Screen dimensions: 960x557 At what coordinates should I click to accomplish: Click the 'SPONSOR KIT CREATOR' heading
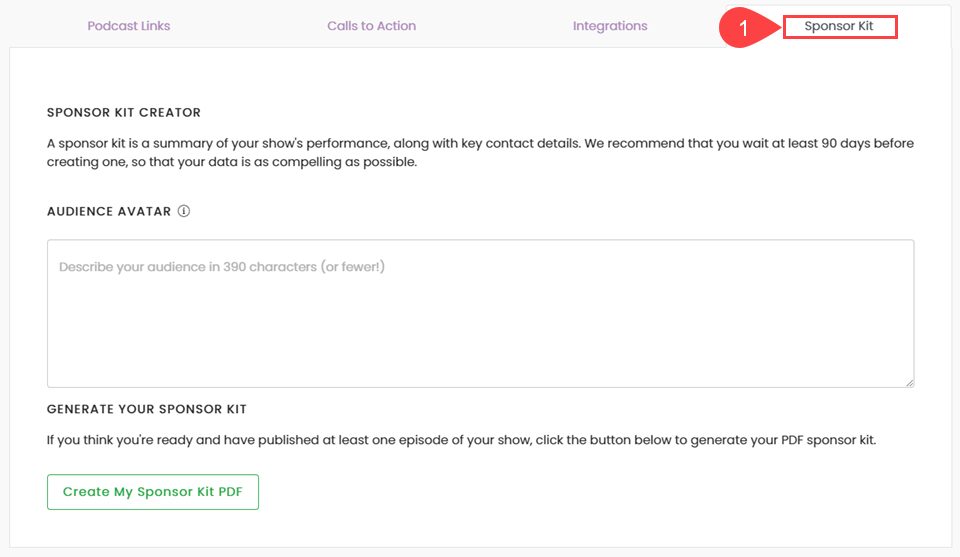coord(124,113)
